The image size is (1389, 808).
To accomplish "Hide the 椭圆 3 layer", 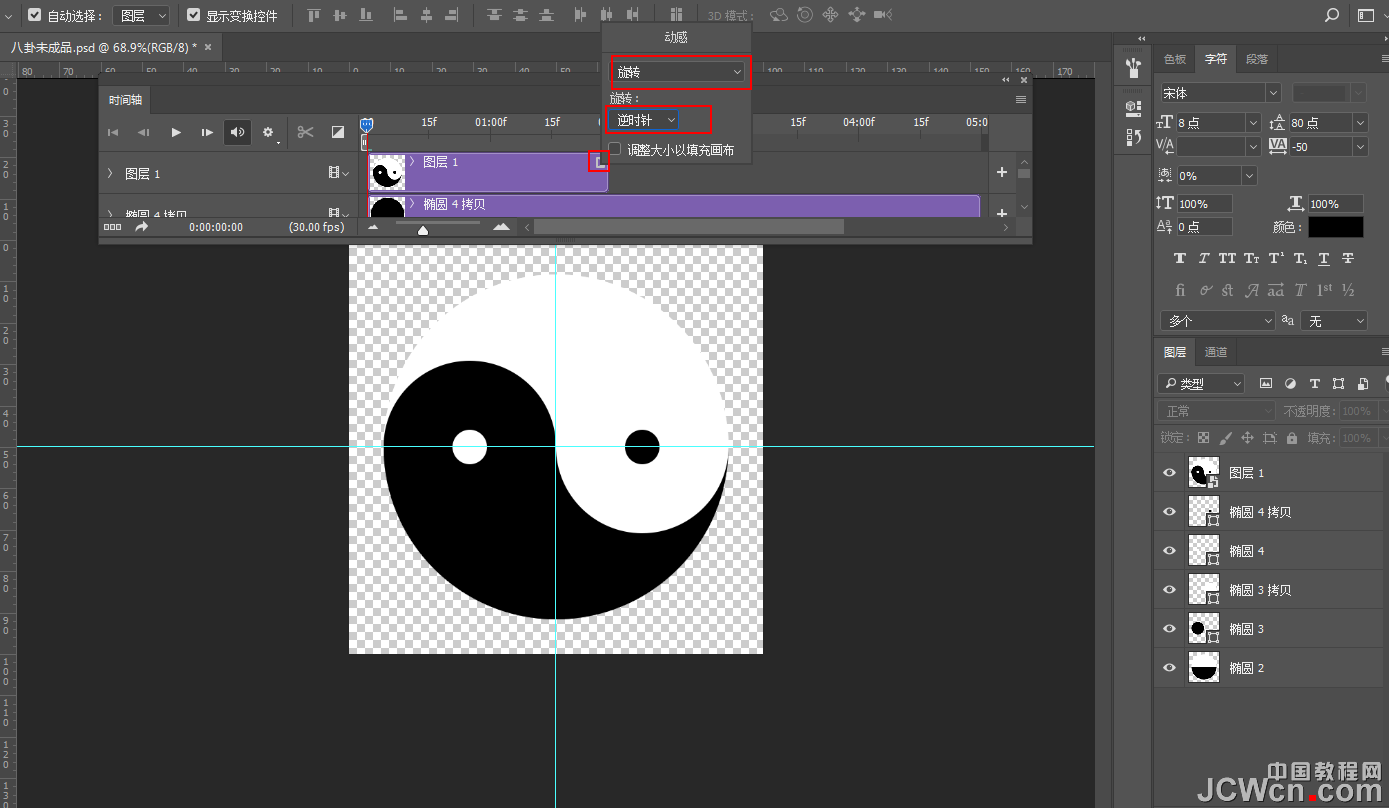I will coord(1169,629).
